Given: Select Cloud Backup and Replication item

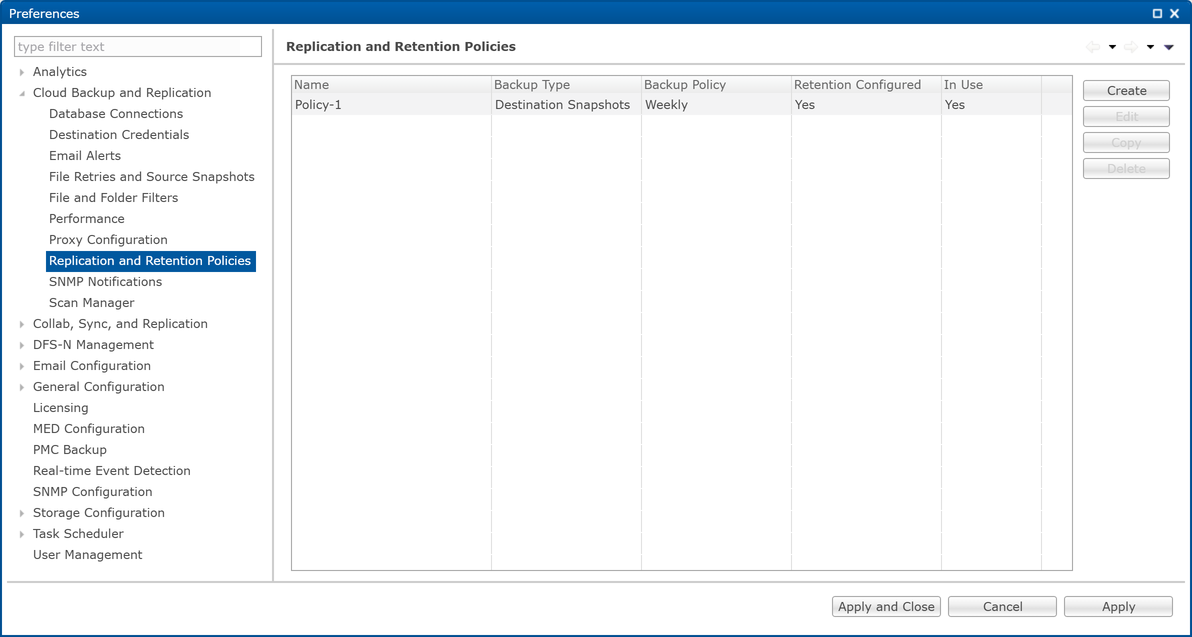Looking at the screenshot, I should pyautogui.click(x=122, y=93).
